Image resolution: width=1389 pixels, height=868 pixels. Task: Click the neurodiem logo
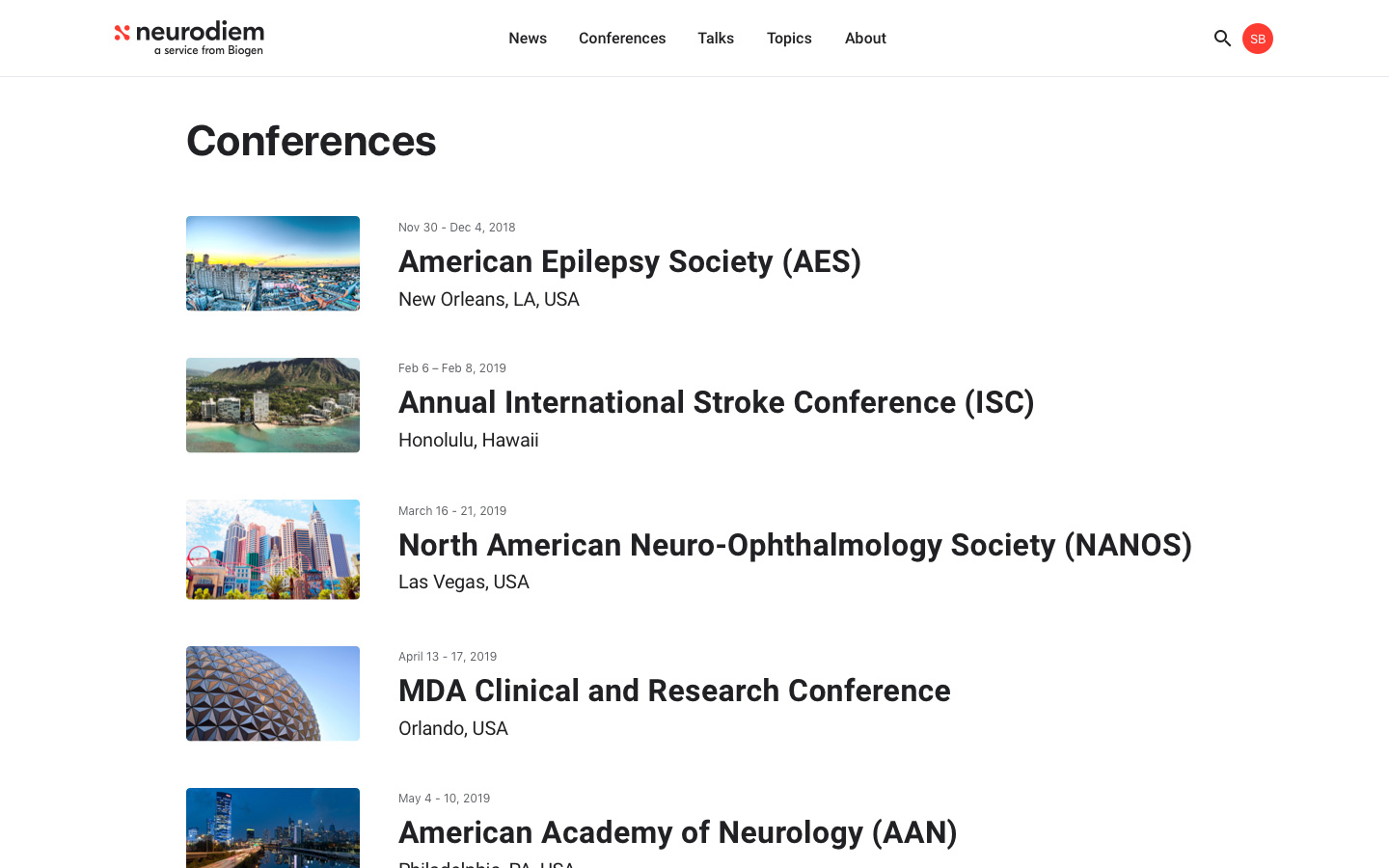coord(189,33)
